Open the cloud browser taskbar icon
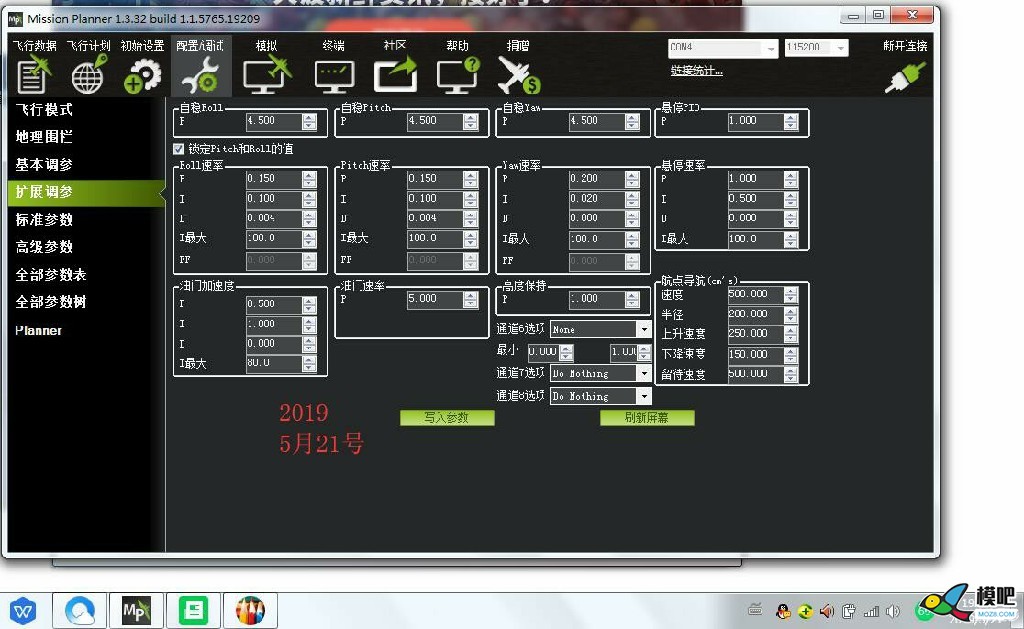 pyautogui.click(x=80, y=611)
